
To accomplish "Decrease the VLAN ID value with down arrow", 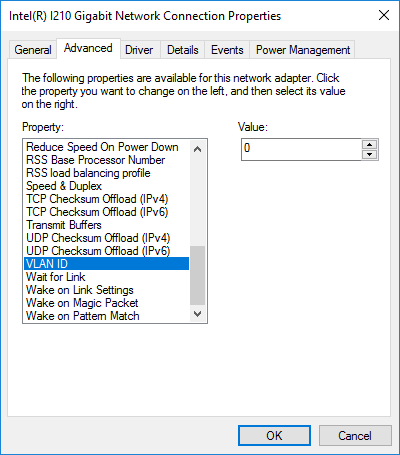I will (x=369, y=154).
